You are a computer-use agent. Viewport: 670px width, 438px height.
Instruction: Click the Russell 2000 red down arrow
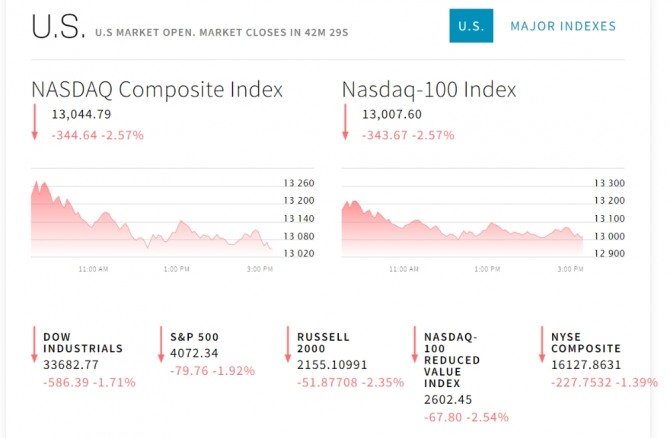coord(288,344)
